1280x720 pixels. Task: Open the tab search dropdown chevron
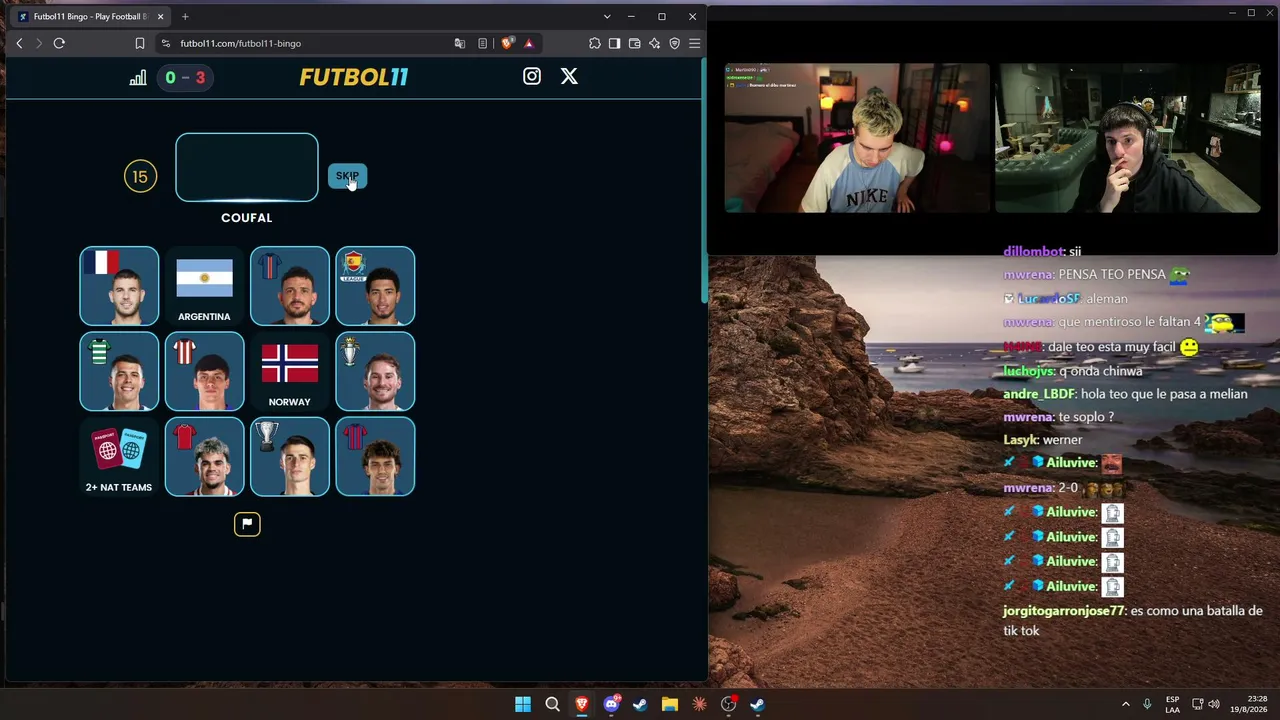click(x=606, y=16)
